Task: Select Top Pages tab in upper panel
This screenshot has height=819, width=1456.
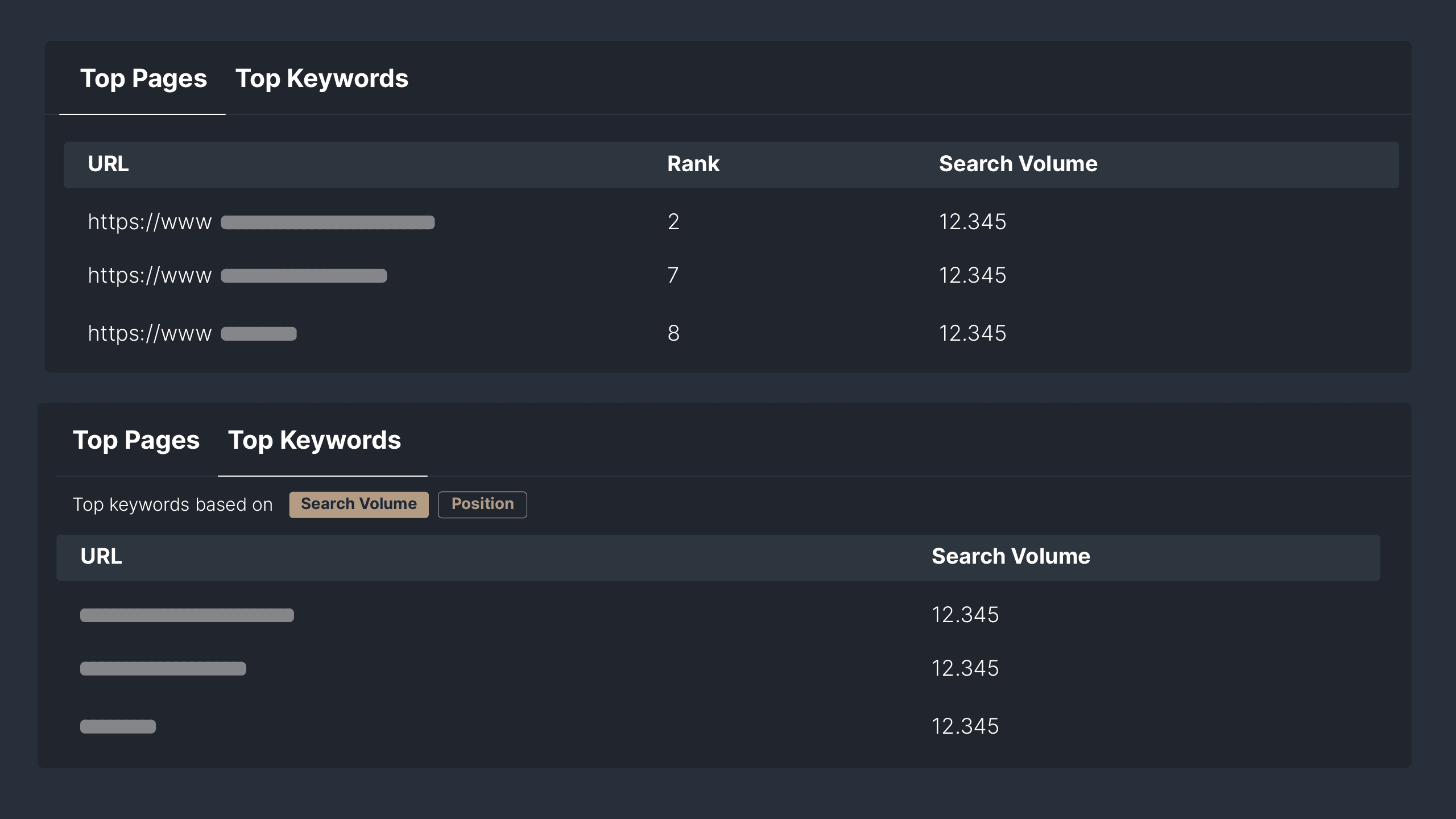Action: pos(143,78)
